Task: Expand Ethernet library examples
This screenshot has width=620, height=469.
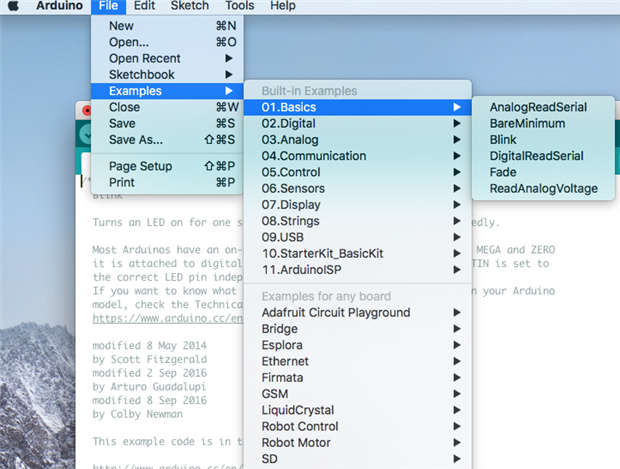Action: coord(357,361)
